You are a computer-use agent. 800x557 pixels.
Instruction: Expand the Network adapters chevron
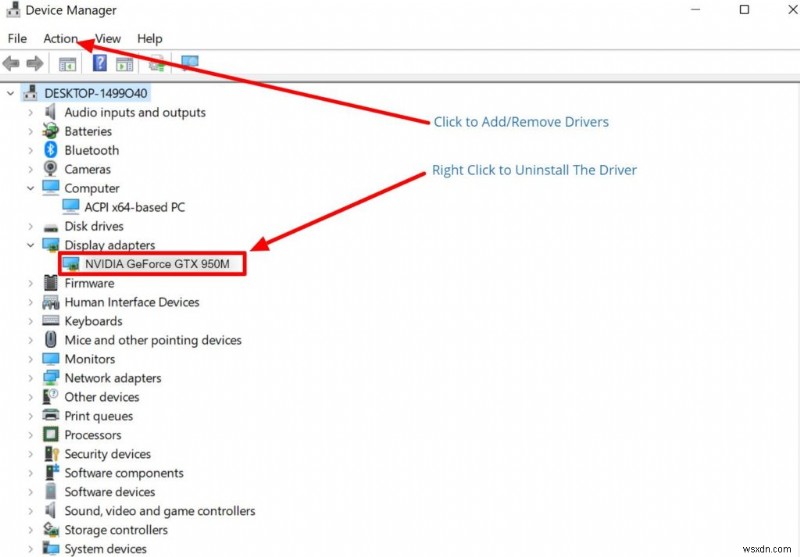coord(31,378)
